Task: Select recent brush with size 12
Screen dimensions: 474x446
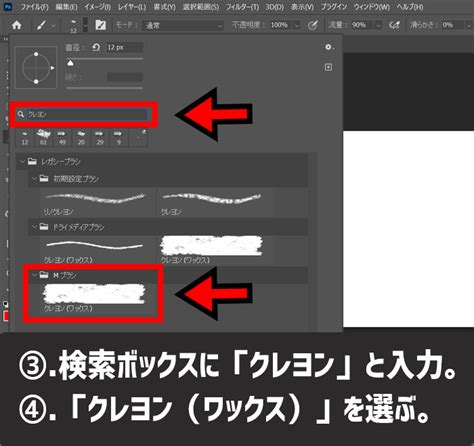Action: click(x=25, y=138)
